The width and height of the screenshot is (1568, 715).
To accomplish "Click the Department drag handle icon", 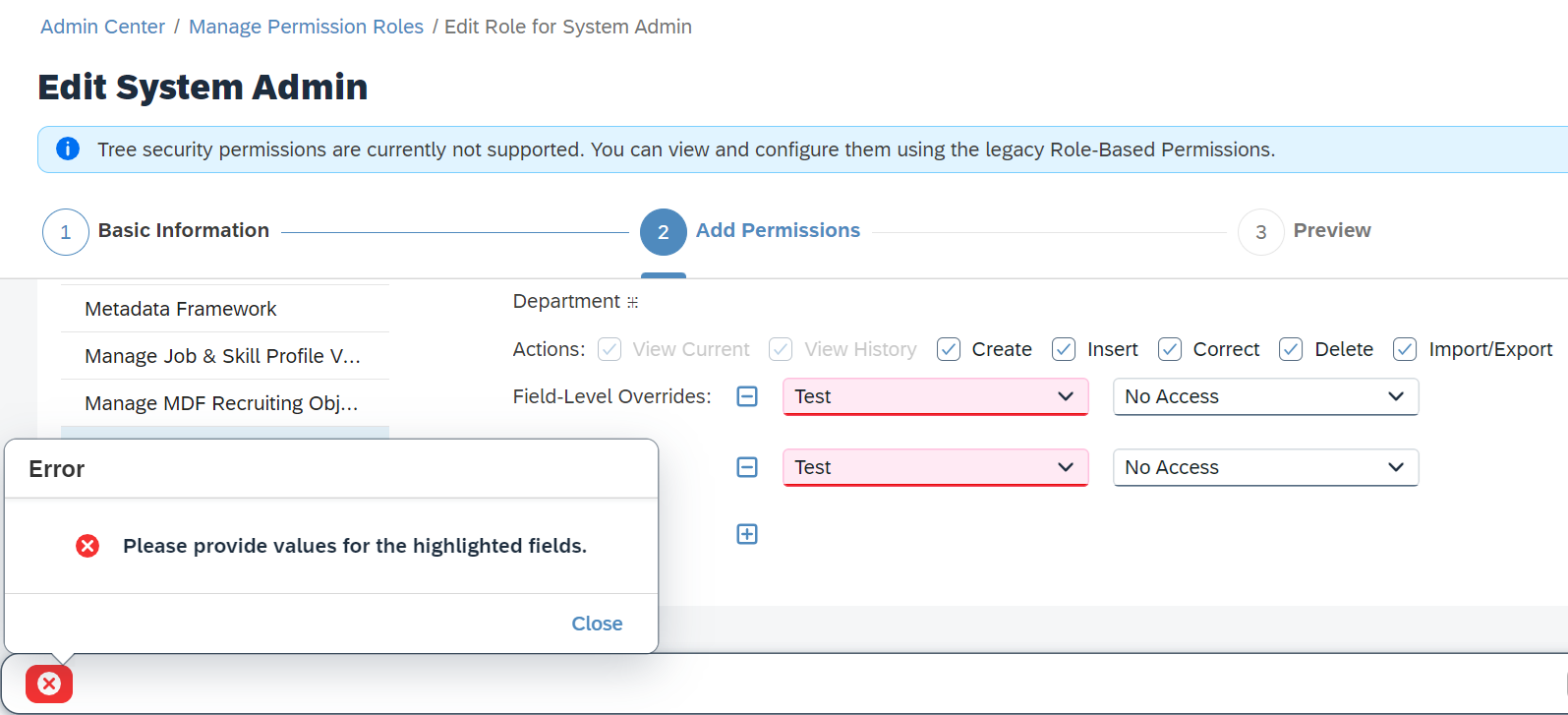I will point(633,303).
